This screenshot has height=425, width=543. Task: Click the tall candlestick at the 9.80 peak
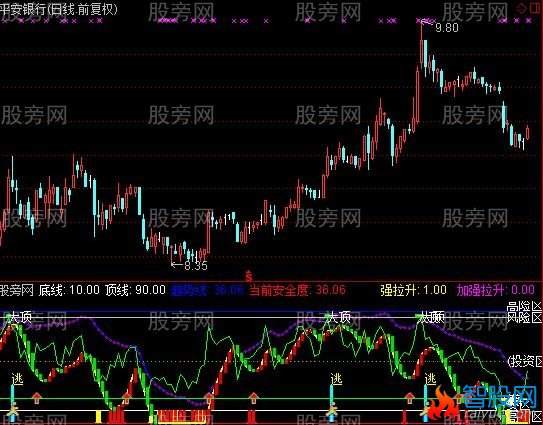(421, 45)
